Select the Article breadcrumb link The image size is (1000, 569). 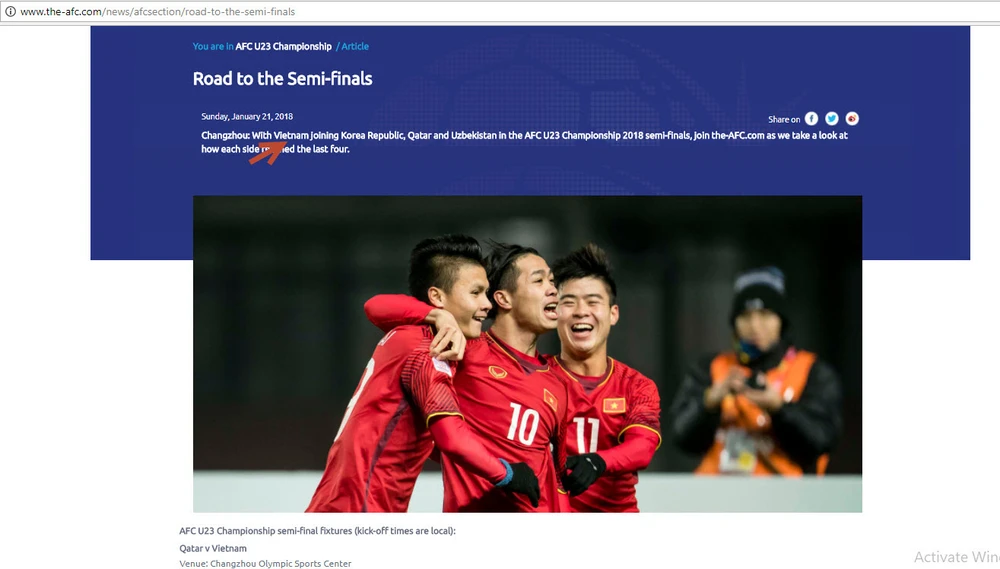355,47
